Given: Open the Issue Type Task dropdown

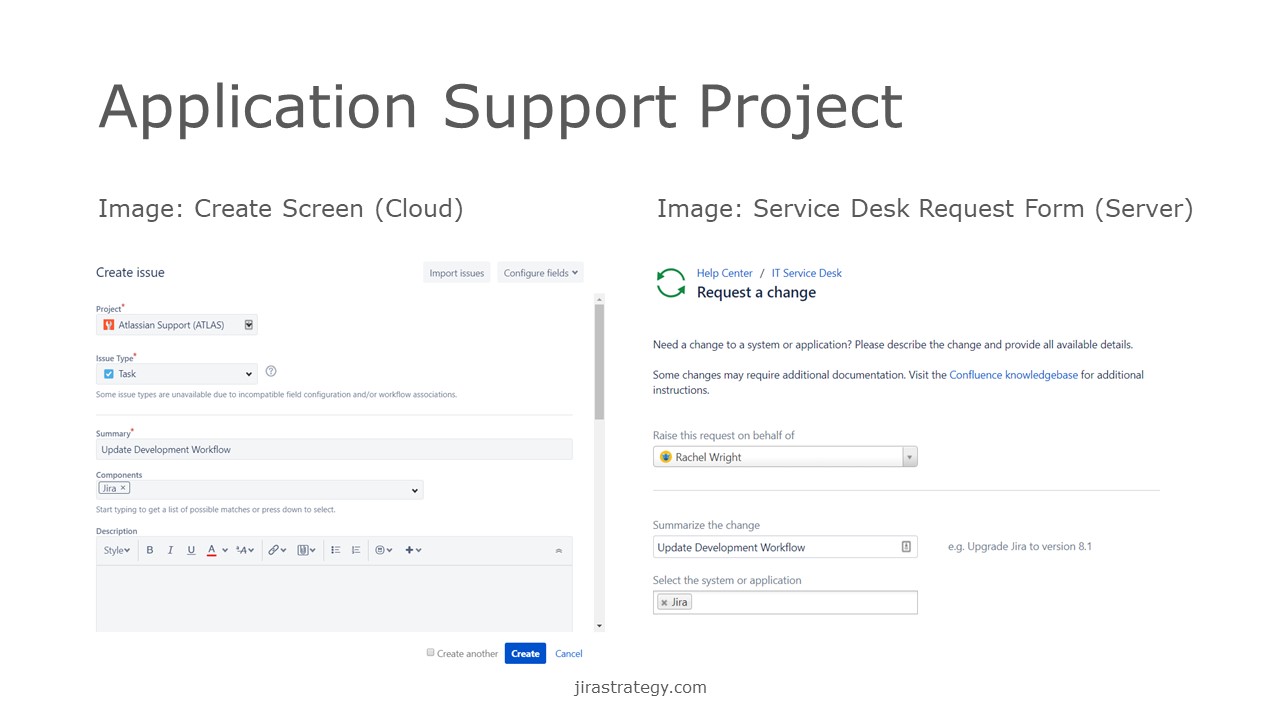Looking at the screenshot, I should click(x=177, y=374).
